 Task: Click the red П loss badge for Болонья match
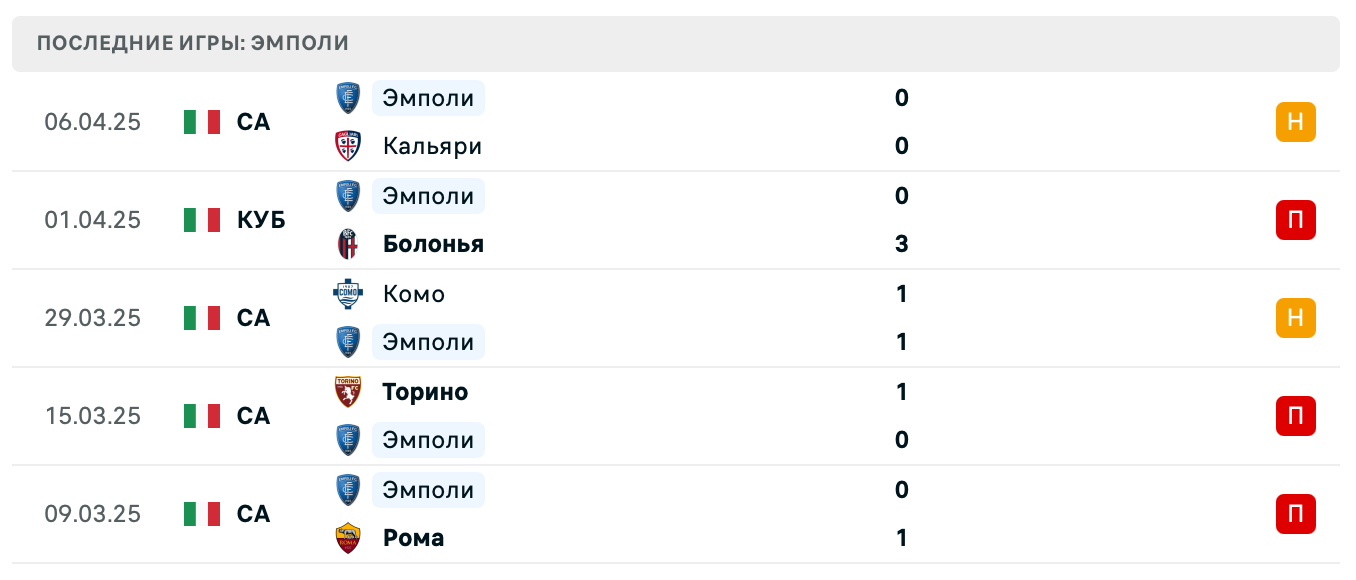1296,220
